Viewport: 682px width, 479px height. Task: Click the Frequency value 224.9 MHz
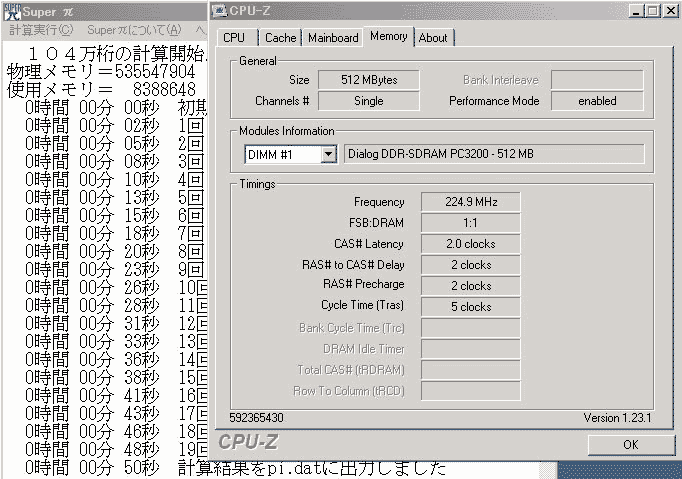pos(470,202)
